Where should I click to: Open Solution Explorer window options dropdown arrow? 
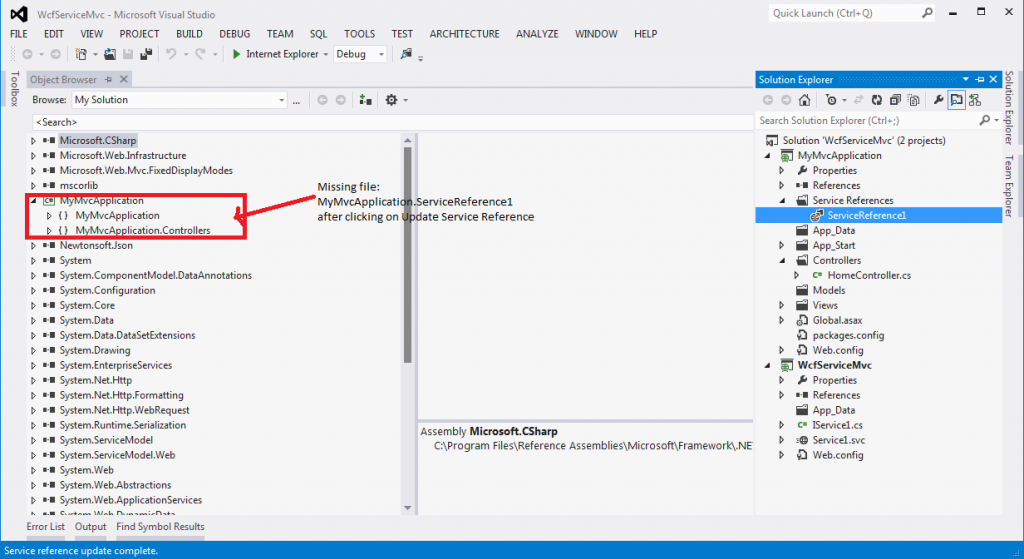point(965,80)
